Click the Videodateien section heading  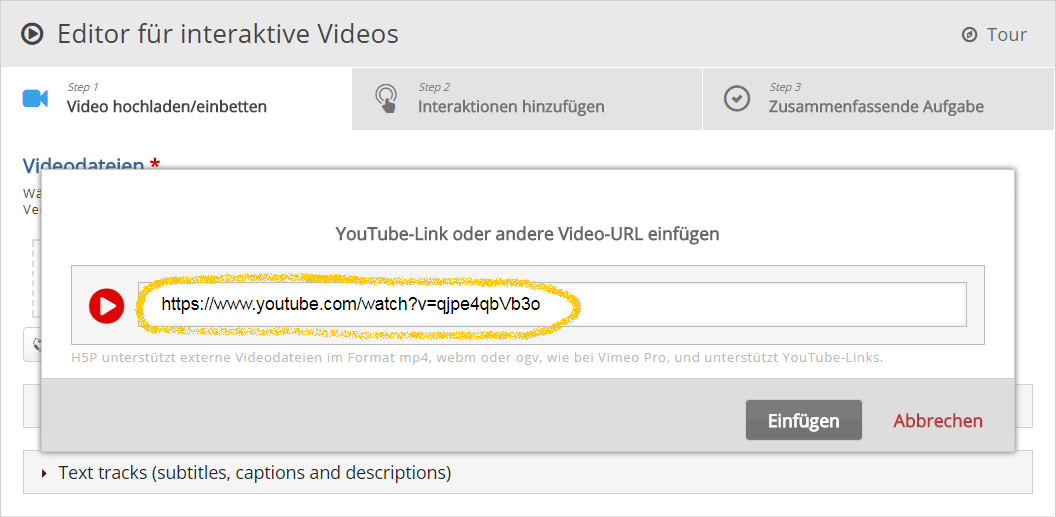point(84,165)
